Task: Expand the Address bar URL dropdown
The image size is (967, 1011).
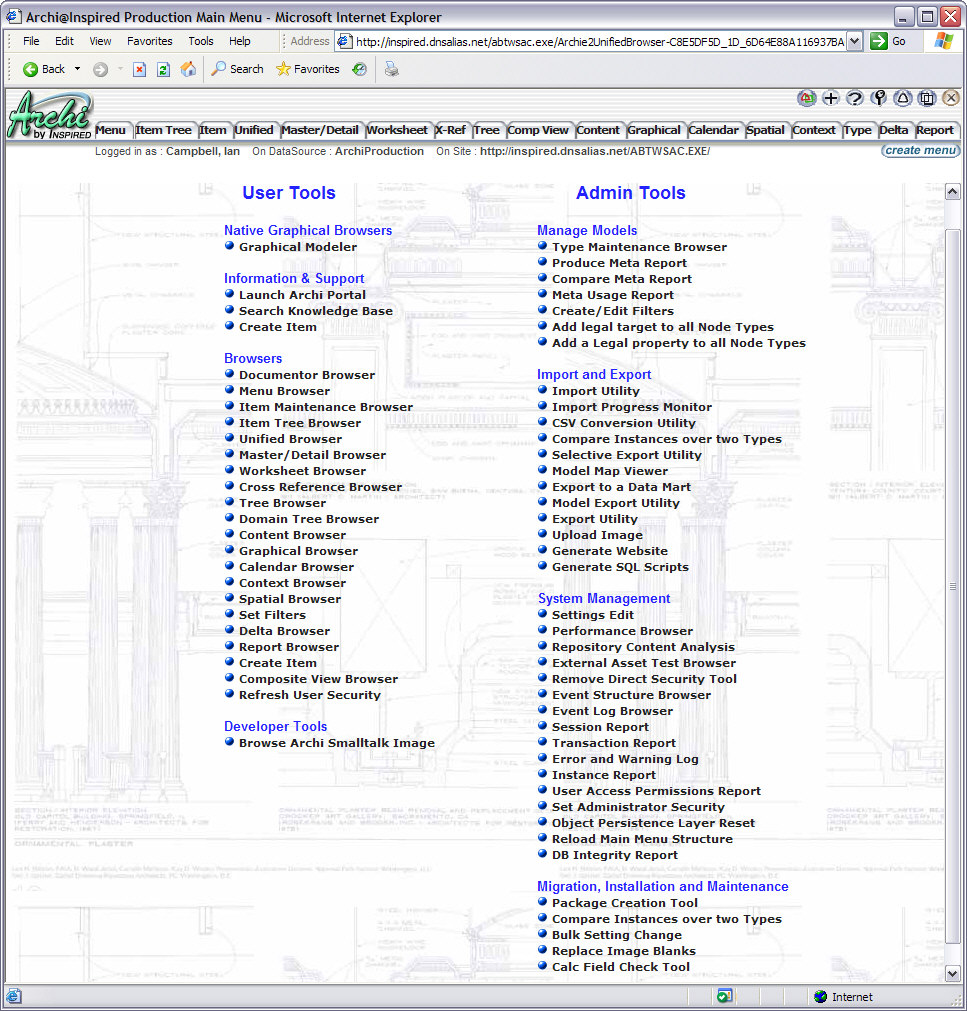Action: pyautogui.click(x=854, y=41)
